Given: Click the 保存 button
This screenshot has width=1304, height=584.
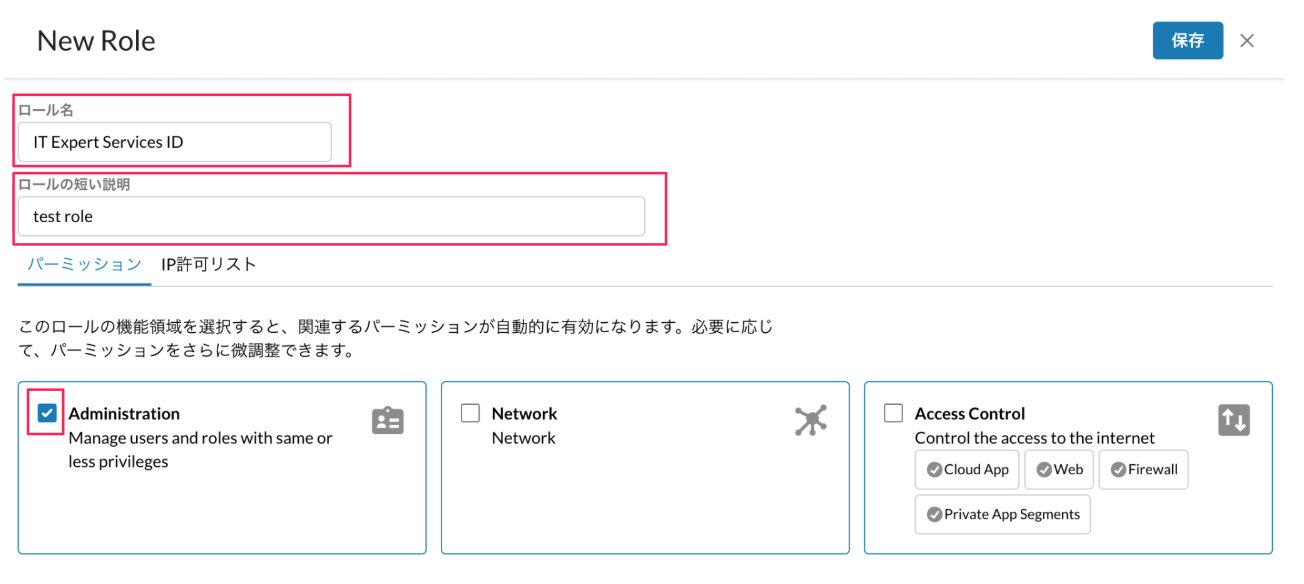Looking at the screenshot, I should [1188, 41].
